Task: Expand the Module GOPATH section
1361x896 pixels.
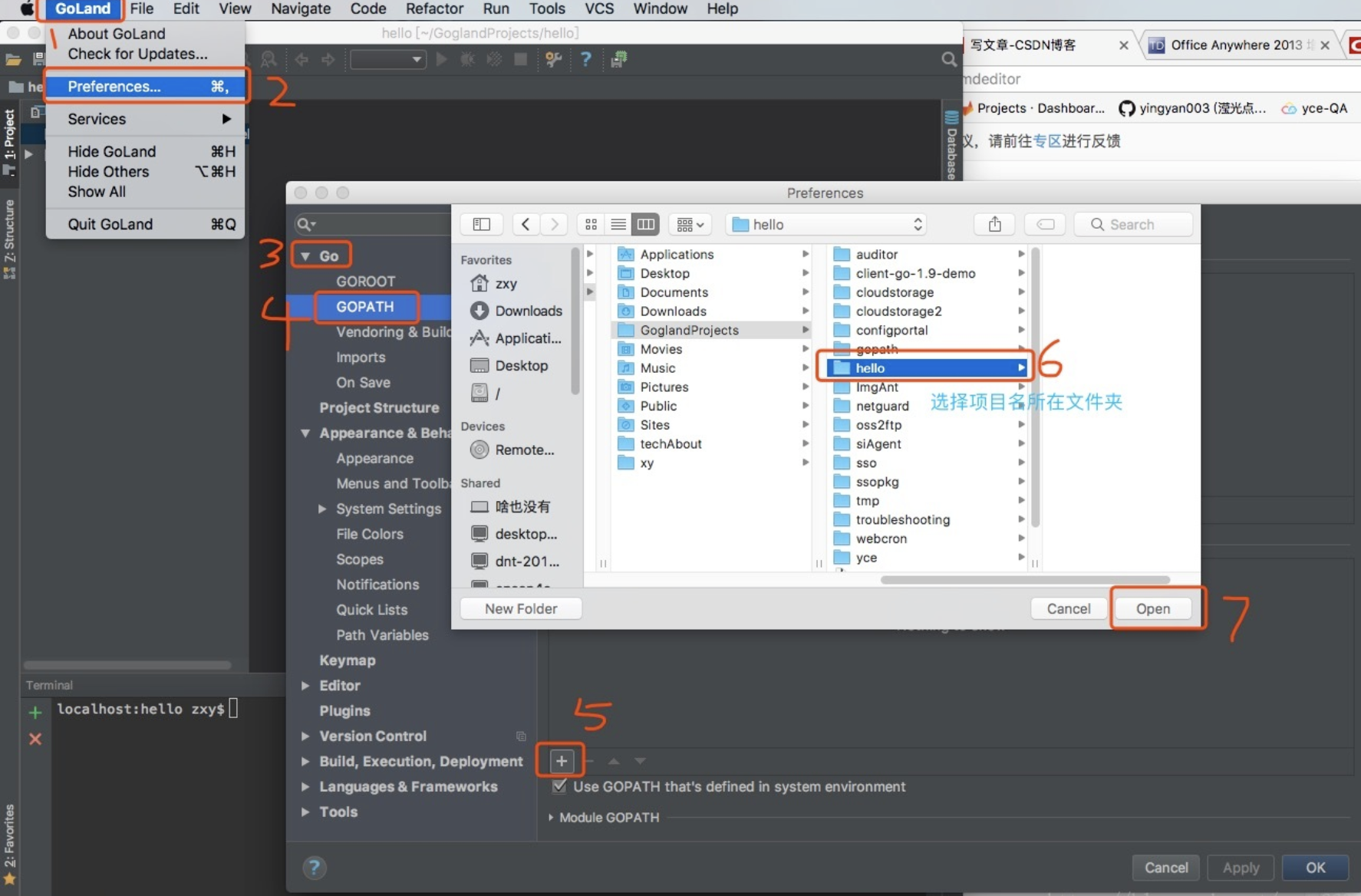Action: click(x=551, y=818)
